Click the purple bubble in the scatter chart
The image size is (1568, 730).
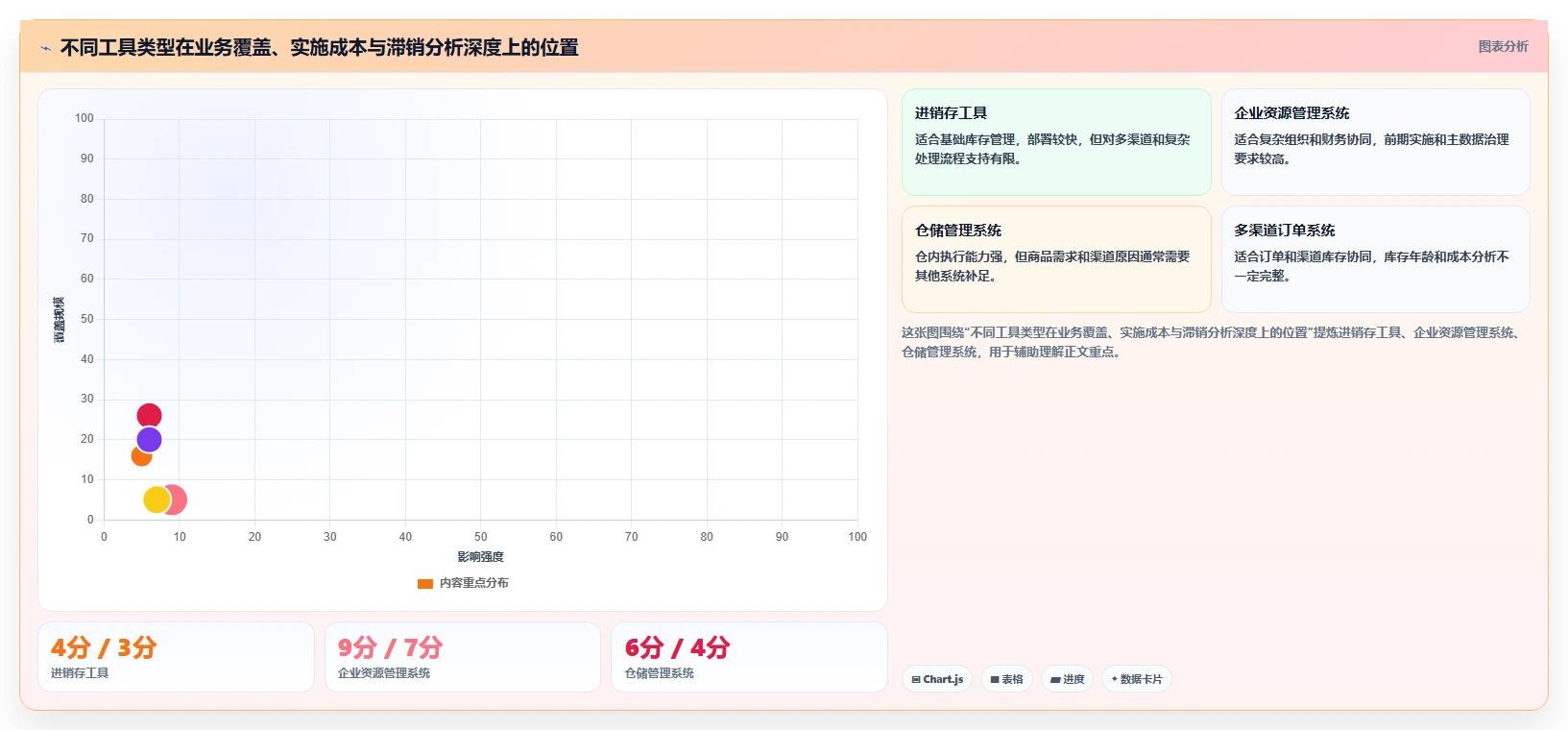(149, 440)
